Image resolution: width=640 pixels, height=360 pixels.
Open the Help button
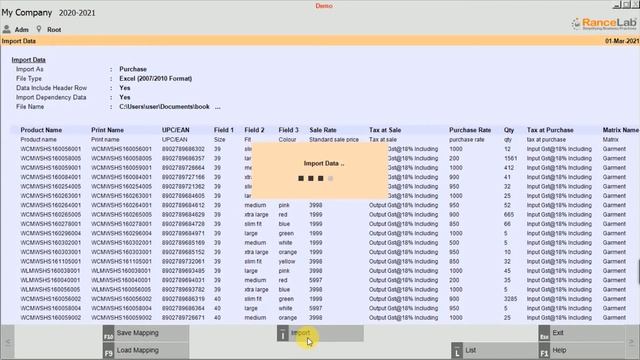click(x=581, y=351)
